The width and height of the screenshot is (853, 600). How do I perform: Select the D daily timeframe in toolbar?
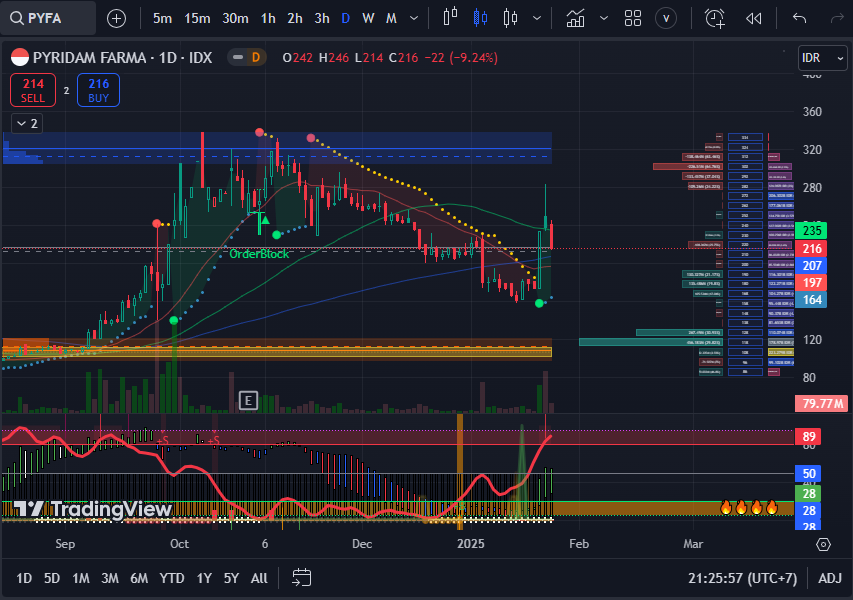click(345, 18)
